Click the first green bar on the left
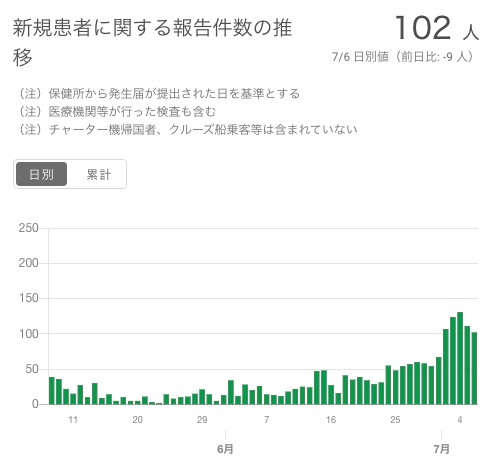 (52, 391)
